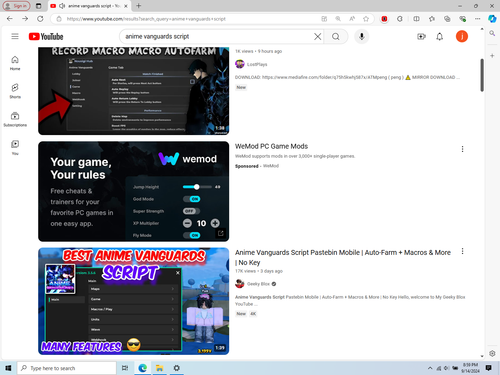Viewport: 500px width, 375px height.
Task: Open the WeMod PC Game Mods title
Action: click(x=271, y=146)
